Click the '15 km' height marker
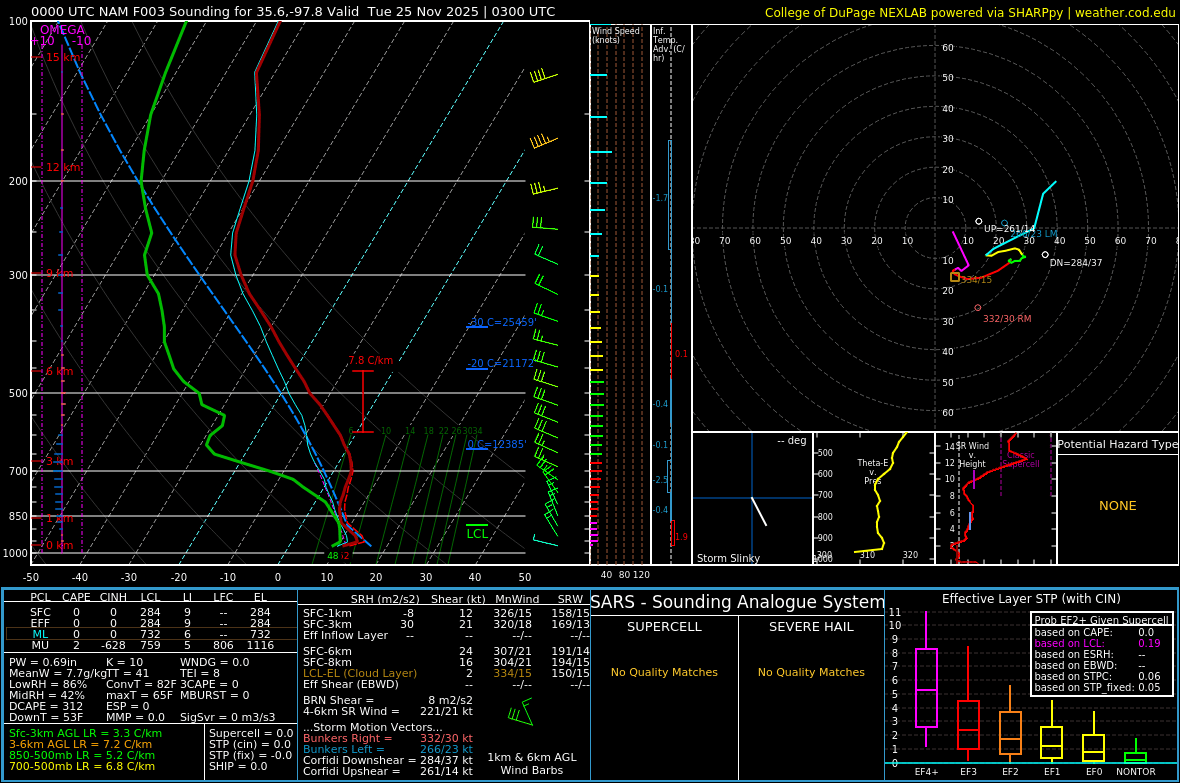This screenshot has width=1180, height=783. click(63, 57)
